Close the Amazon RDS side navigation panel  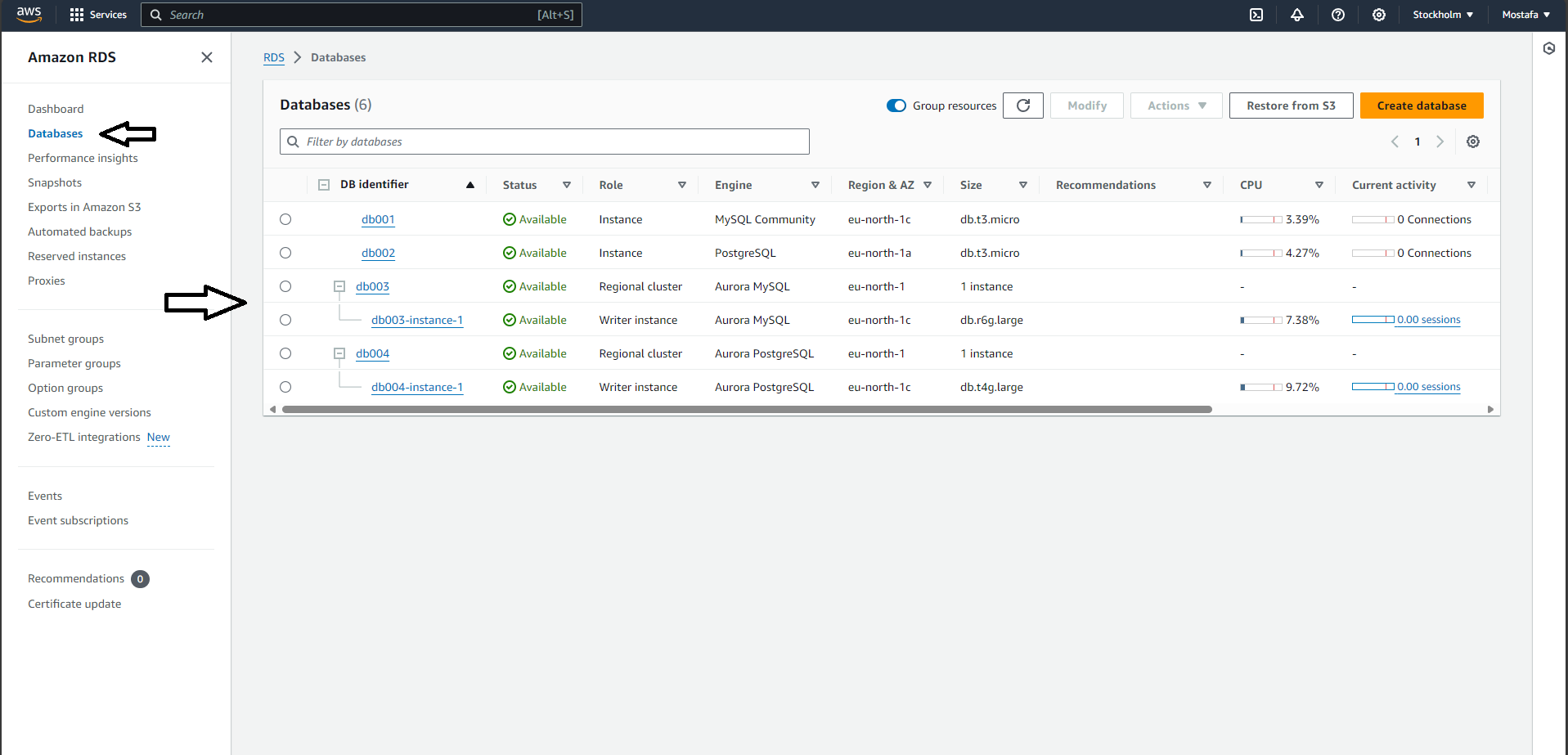(206, 57)
